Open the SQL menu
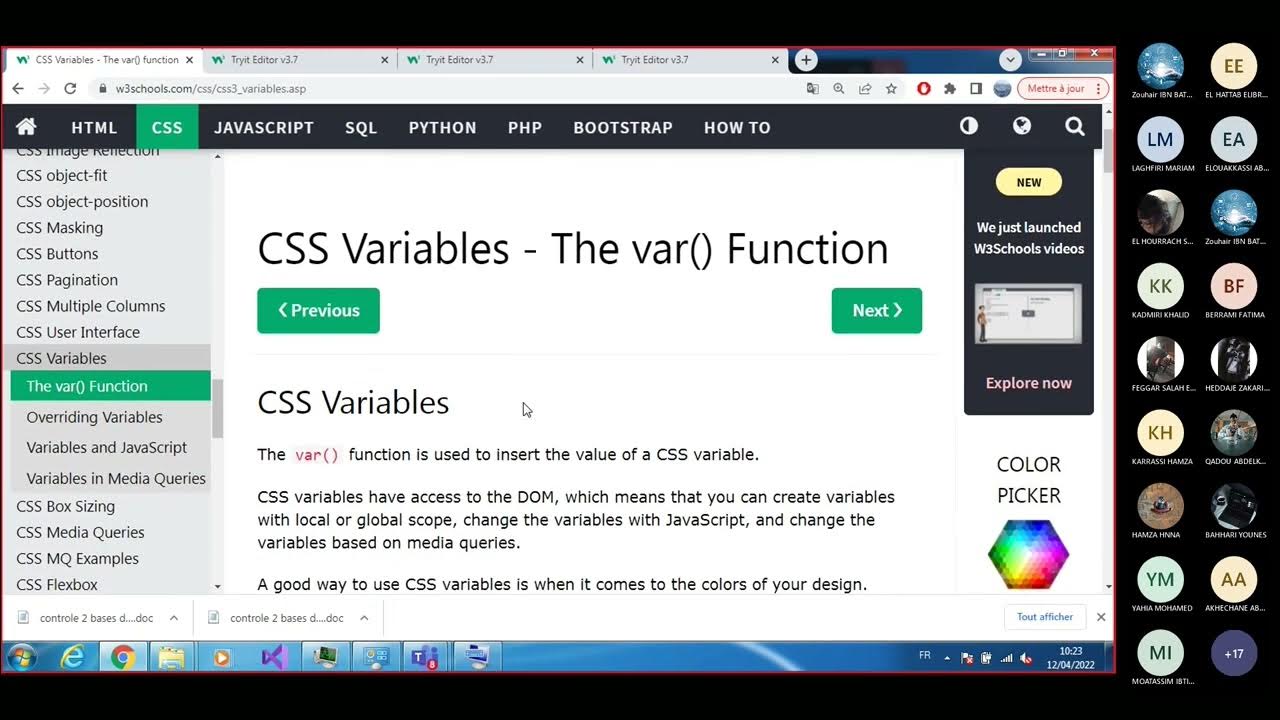This screenshot has width=1280, height=720. point(361,127)
